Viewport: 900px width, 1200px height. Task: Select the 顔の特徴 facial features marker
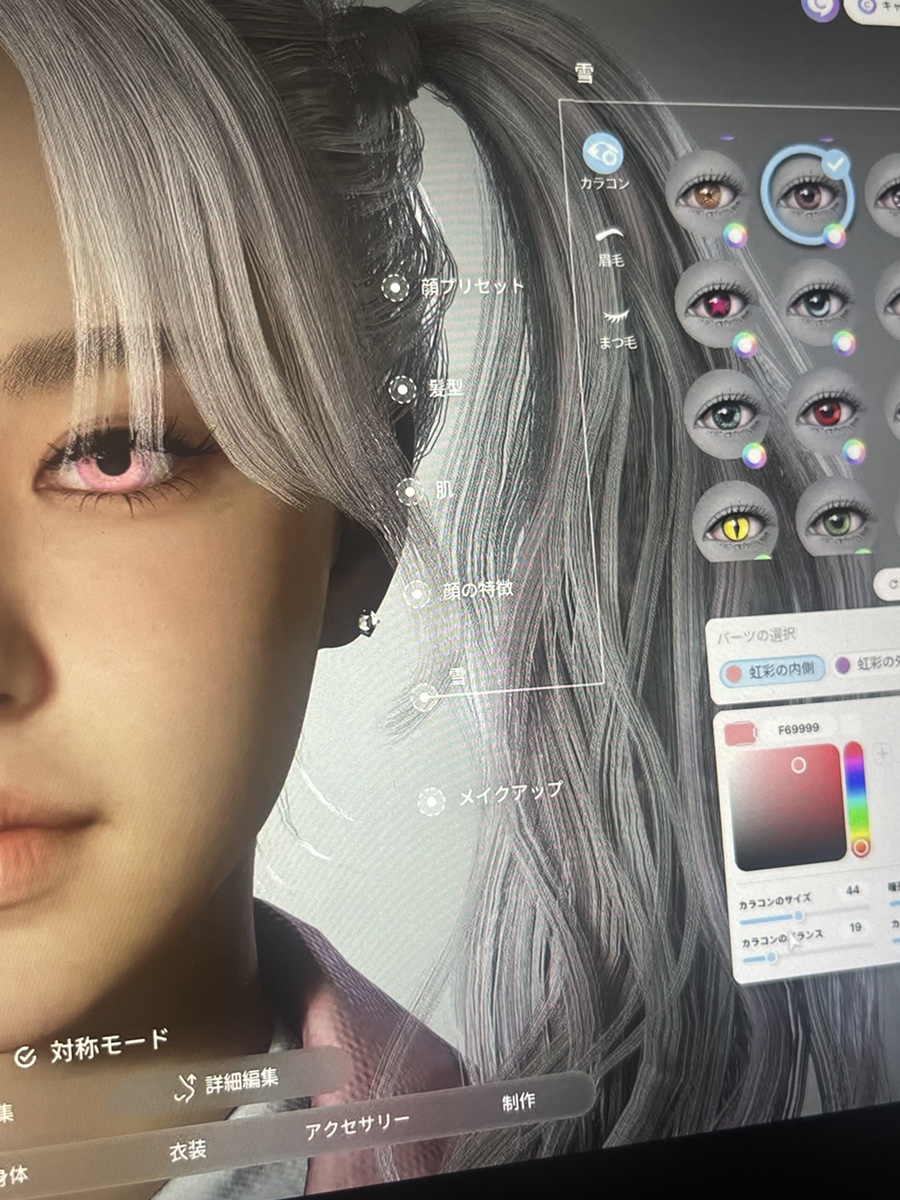click(417, 594)
